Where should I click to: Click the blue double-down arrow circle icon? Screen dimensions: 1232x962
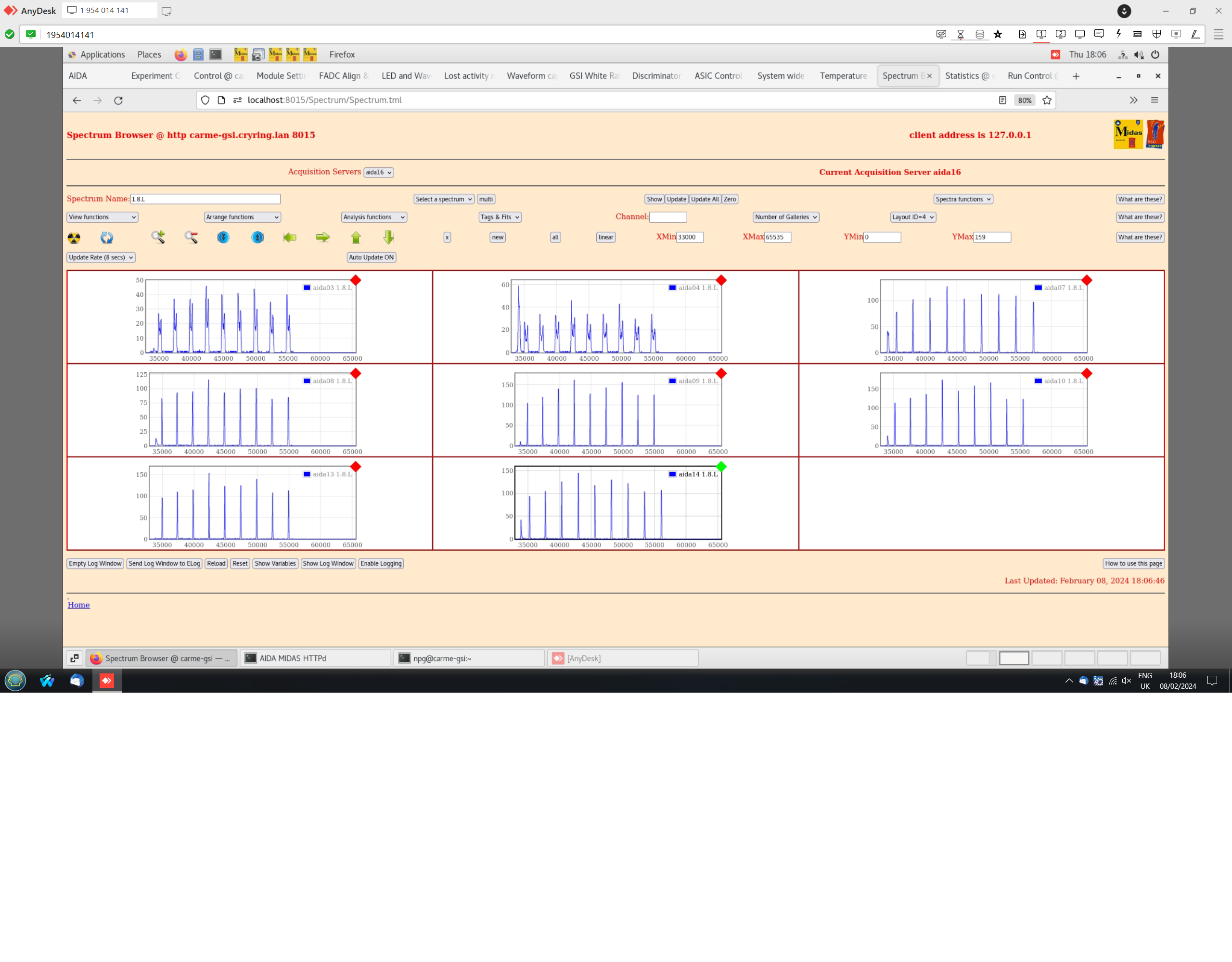[x=223, y=238]
